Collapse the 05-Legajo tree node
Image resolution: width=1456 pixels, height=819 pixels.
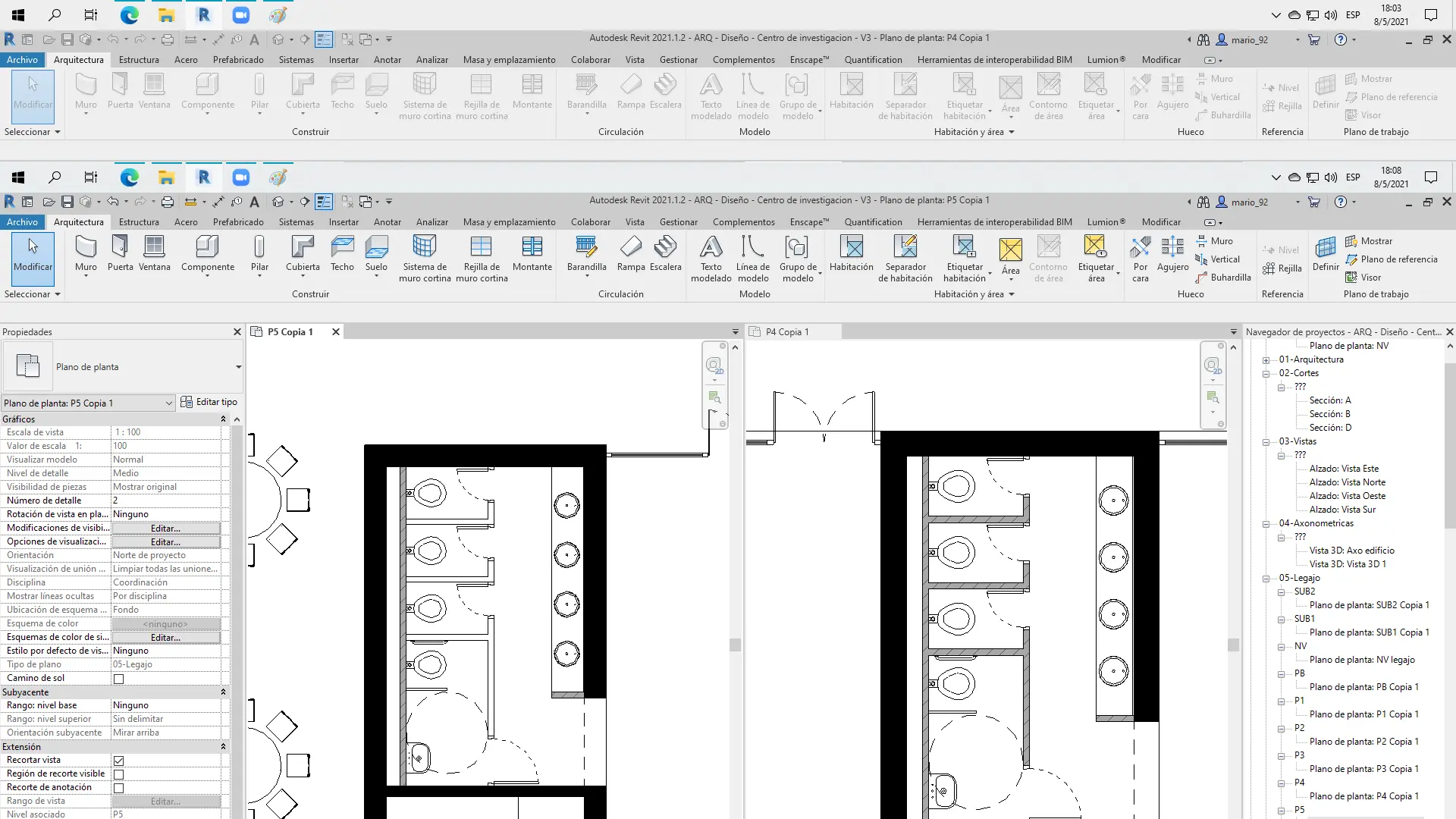(1266, 579)
